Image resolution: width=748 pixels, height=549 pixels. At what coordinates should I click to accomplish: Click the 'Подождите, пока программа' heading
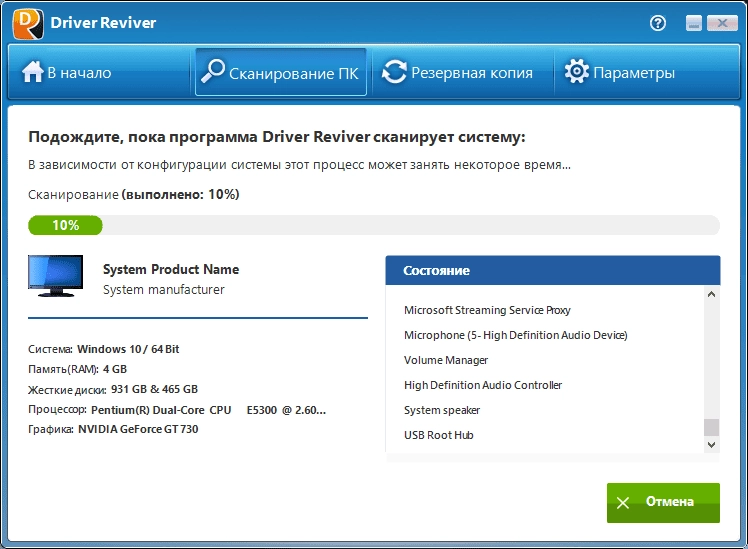(277, 137)
